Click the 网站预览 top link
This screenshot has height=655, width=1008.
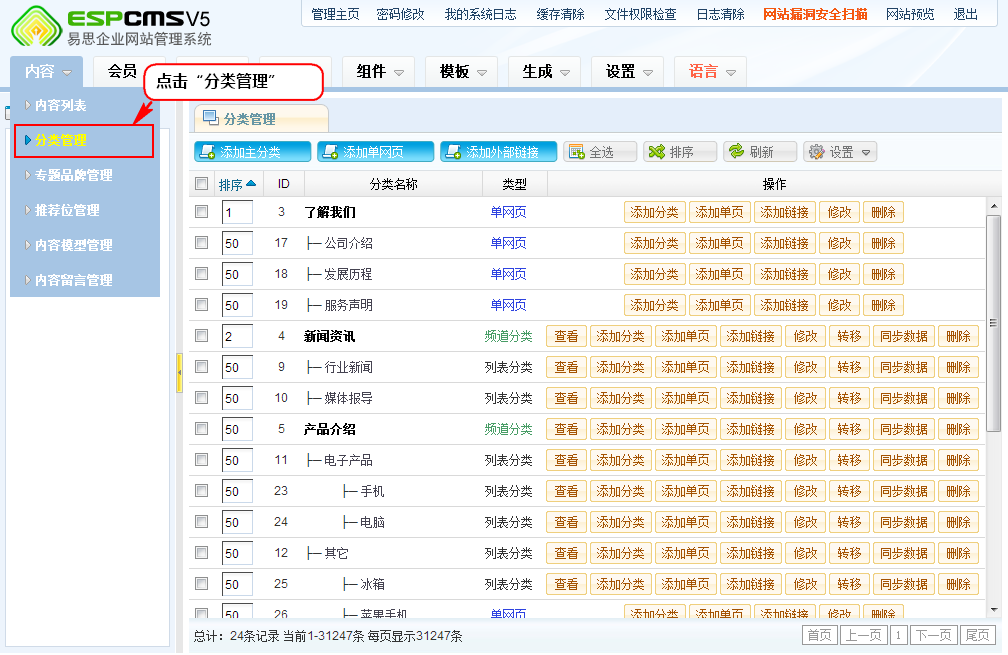pyautogui.click(x=910, y=14)
